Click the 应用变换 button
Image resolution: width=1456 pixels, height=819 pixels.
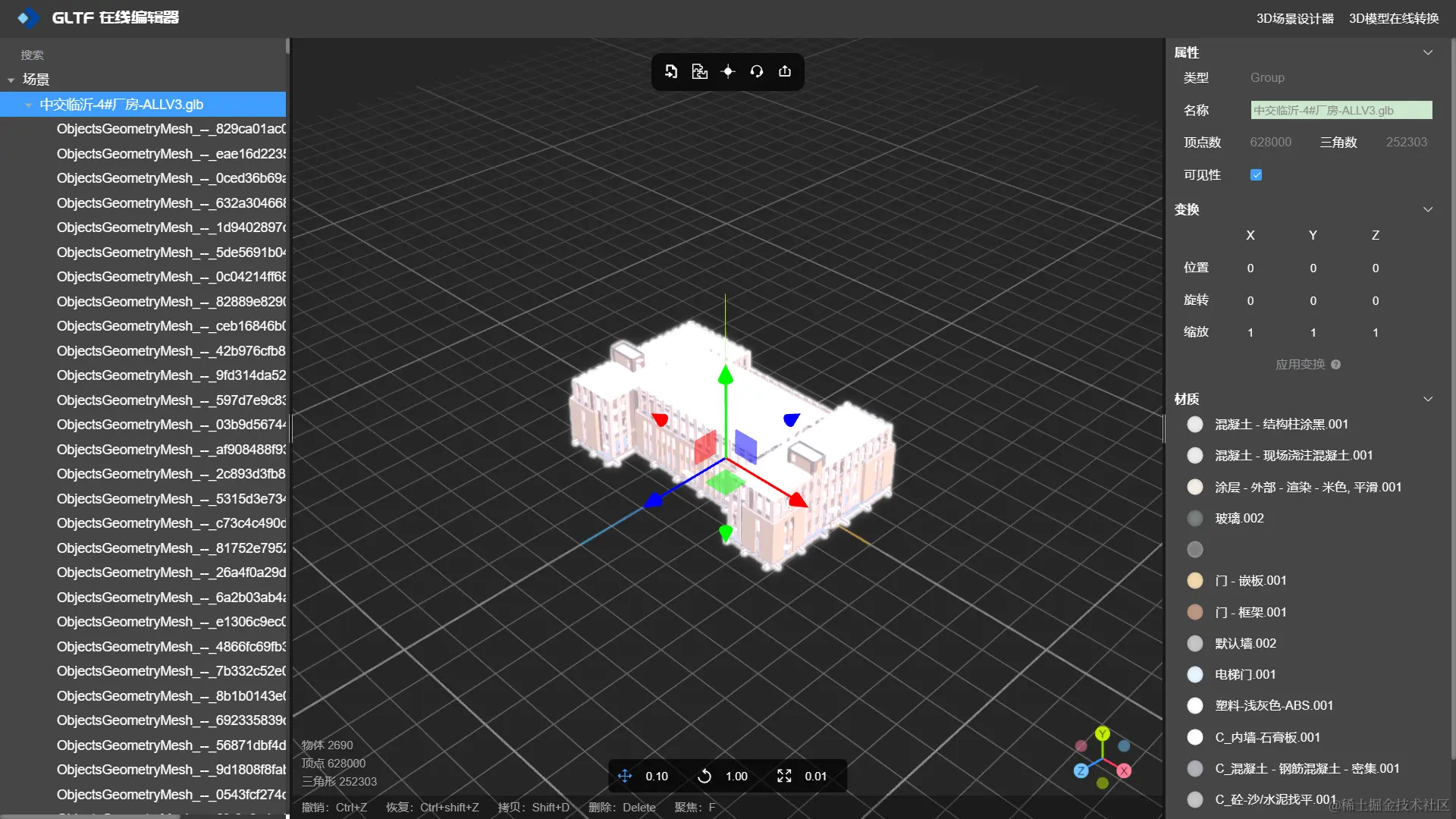click(1300, 365)
